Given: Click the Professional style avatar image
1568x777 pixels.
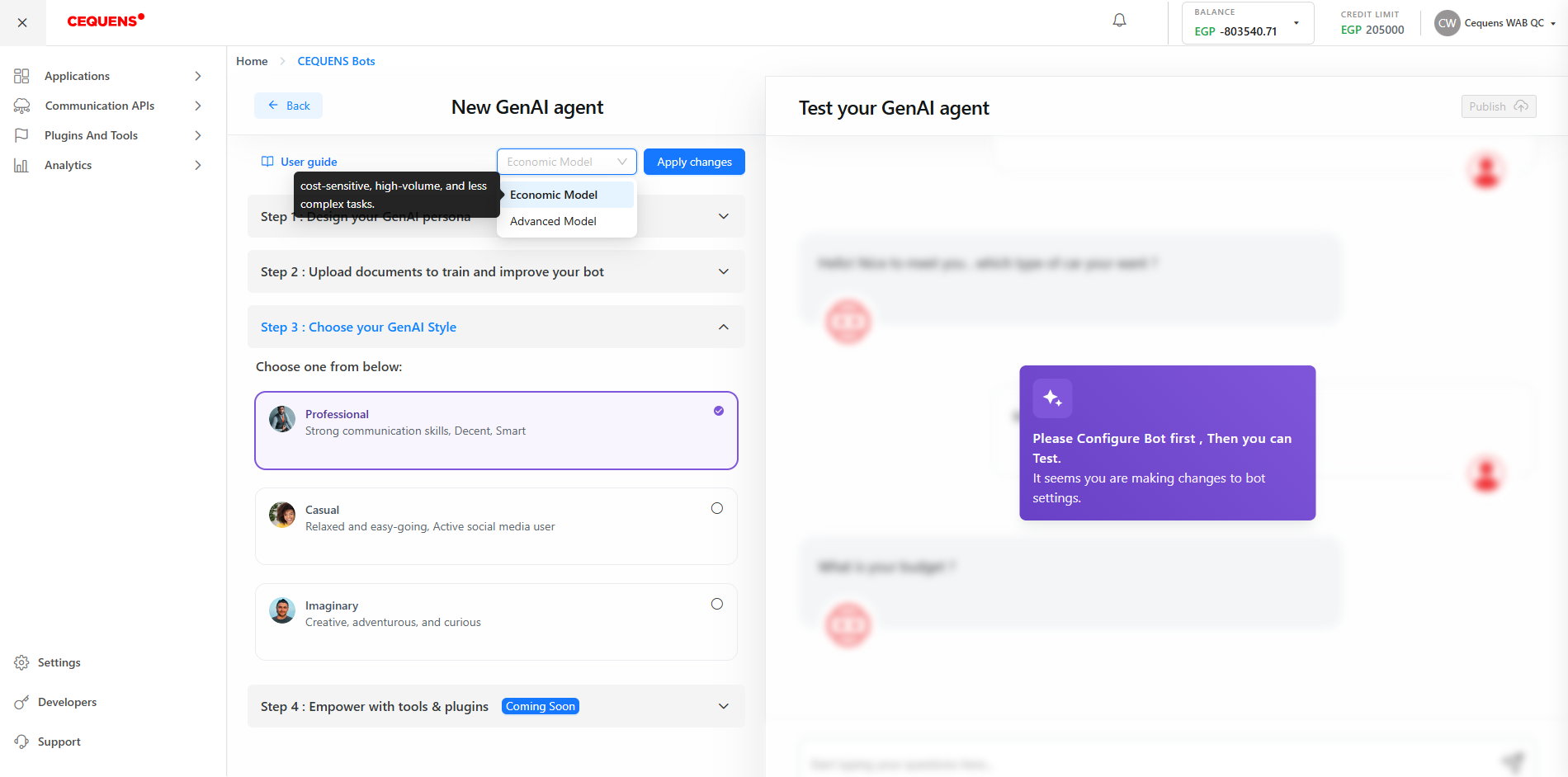Looking at the screenshot, I should point(282,419).
